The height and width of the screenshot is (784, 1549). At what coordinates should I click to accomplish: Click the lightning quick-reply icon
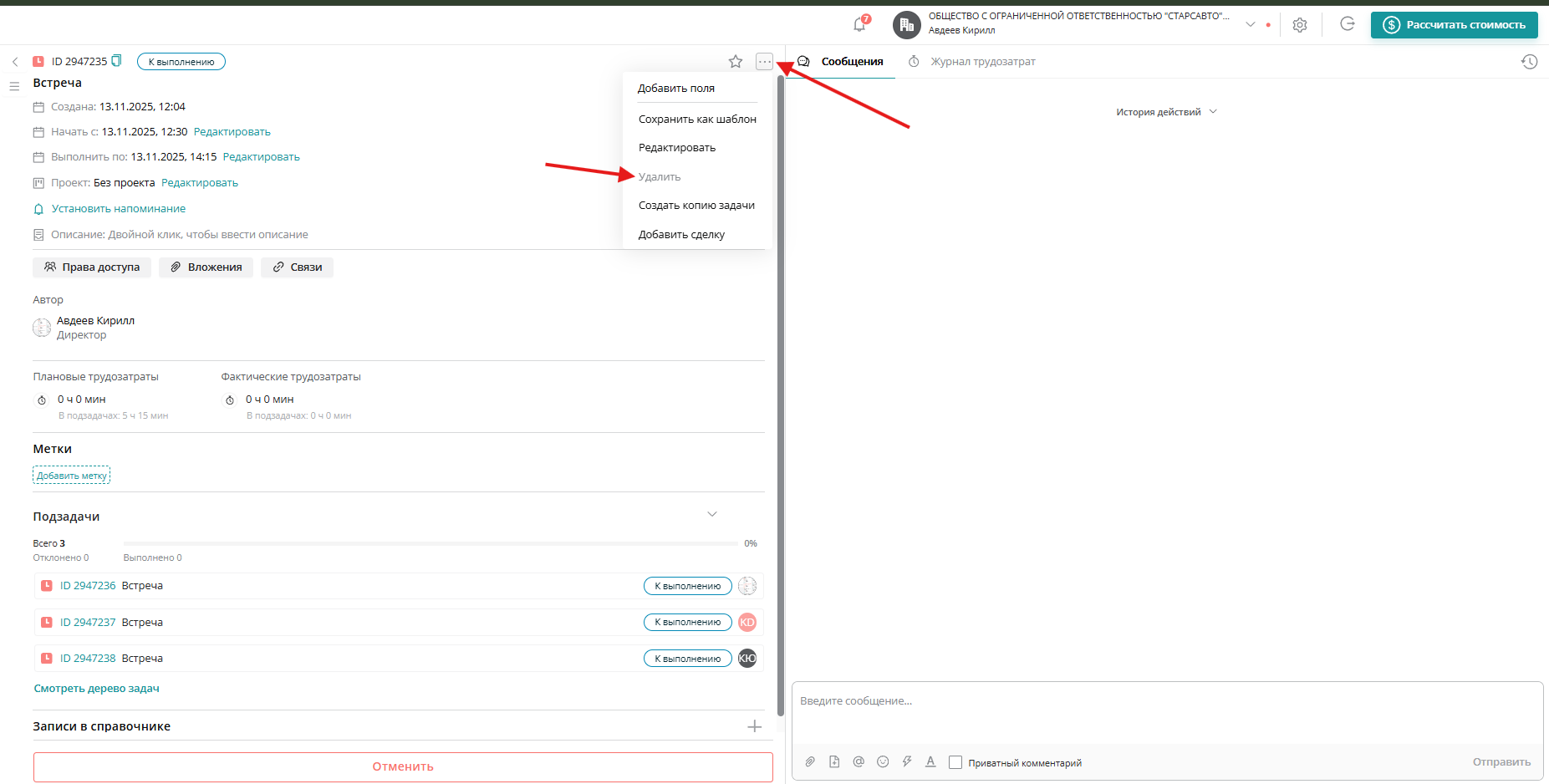(907, 761)
